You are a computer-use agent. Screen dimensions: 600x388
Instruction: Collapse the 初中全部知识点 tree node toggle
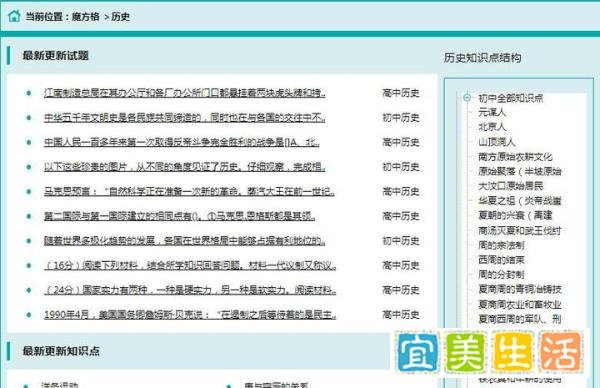tap(467, 98)
